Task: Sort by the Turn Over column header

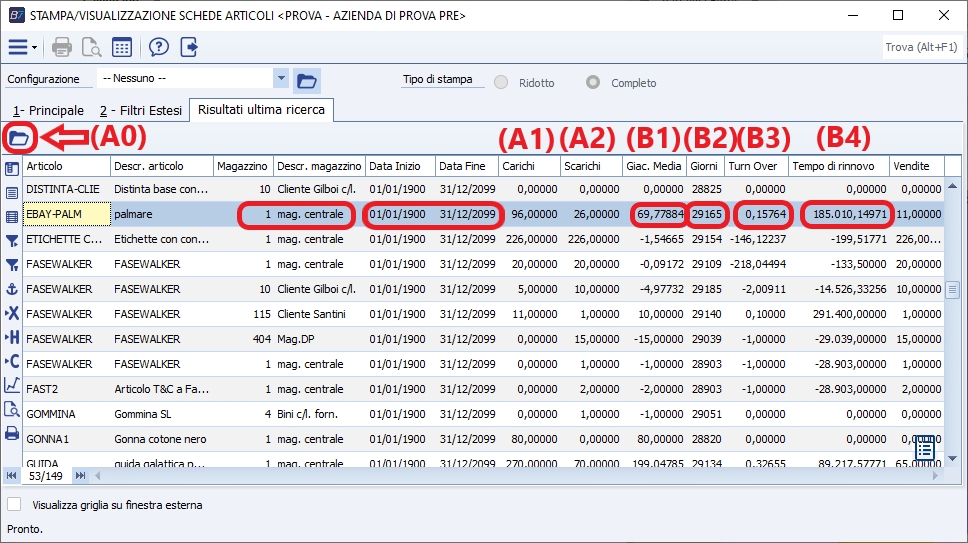Action: click(755, 166)
